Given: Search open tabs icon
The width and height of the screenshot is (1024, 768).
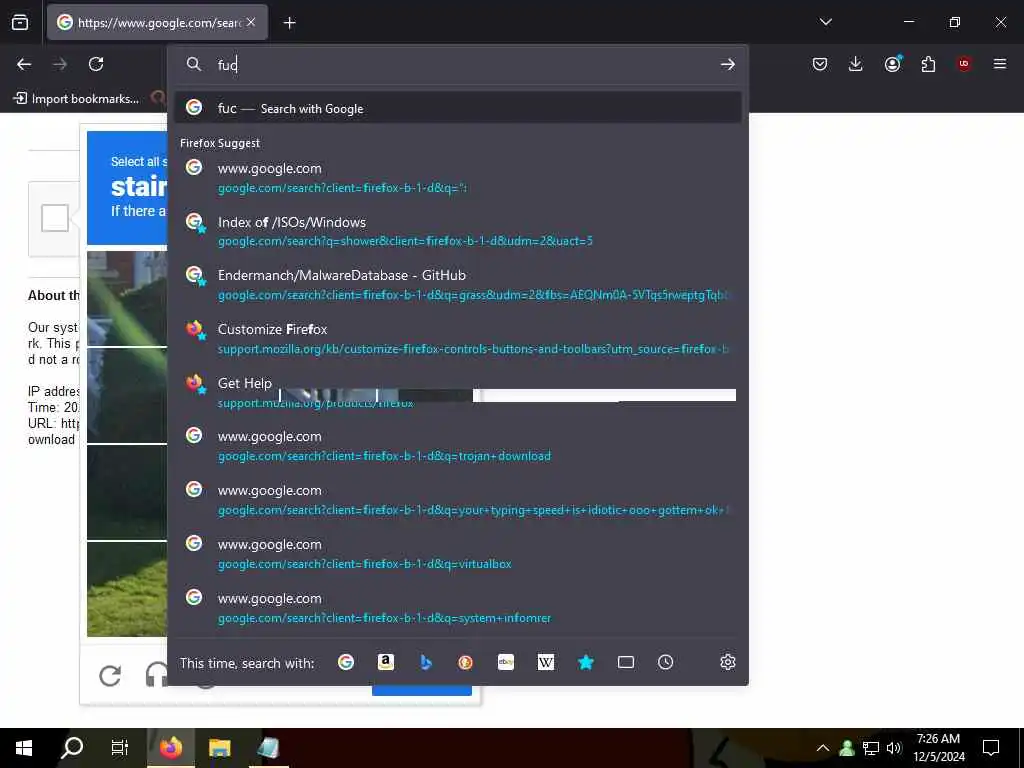Looking at the screenshot, I should coord(626,662).
